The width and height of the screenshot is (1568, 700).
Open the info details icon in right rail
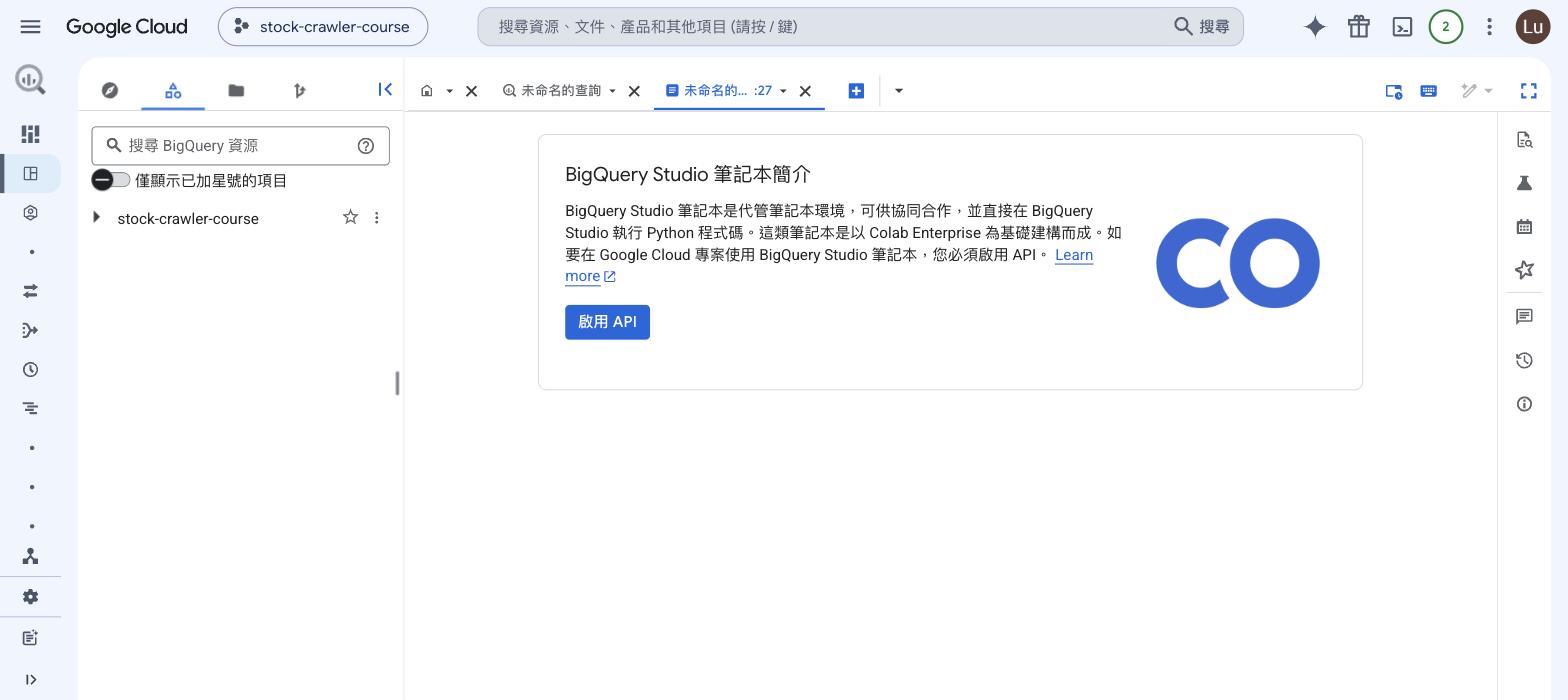point(1524,404)
